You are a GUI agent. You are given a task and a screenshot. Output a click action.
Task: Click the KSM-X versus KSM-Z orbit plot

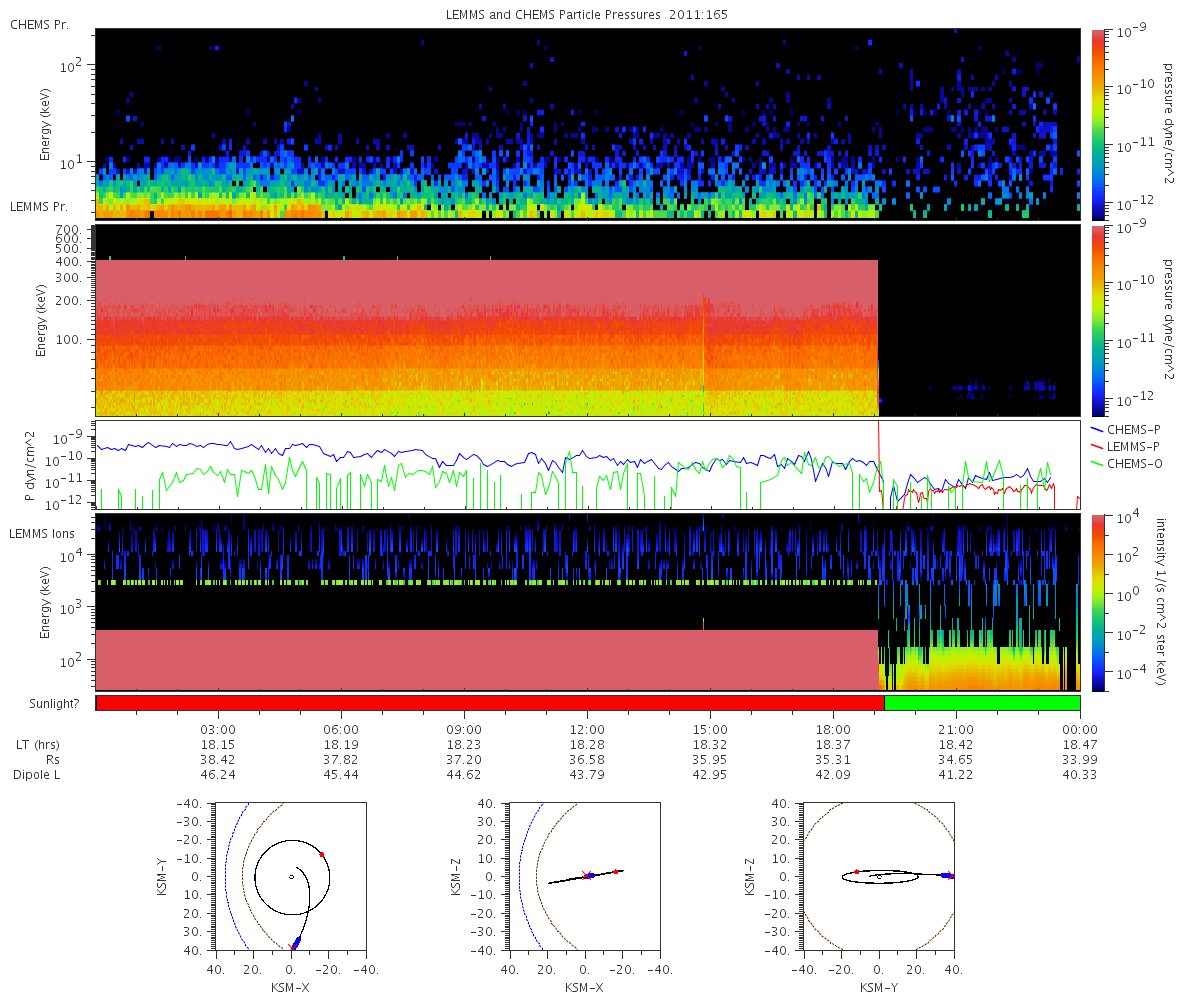click(x=584, y=876)
